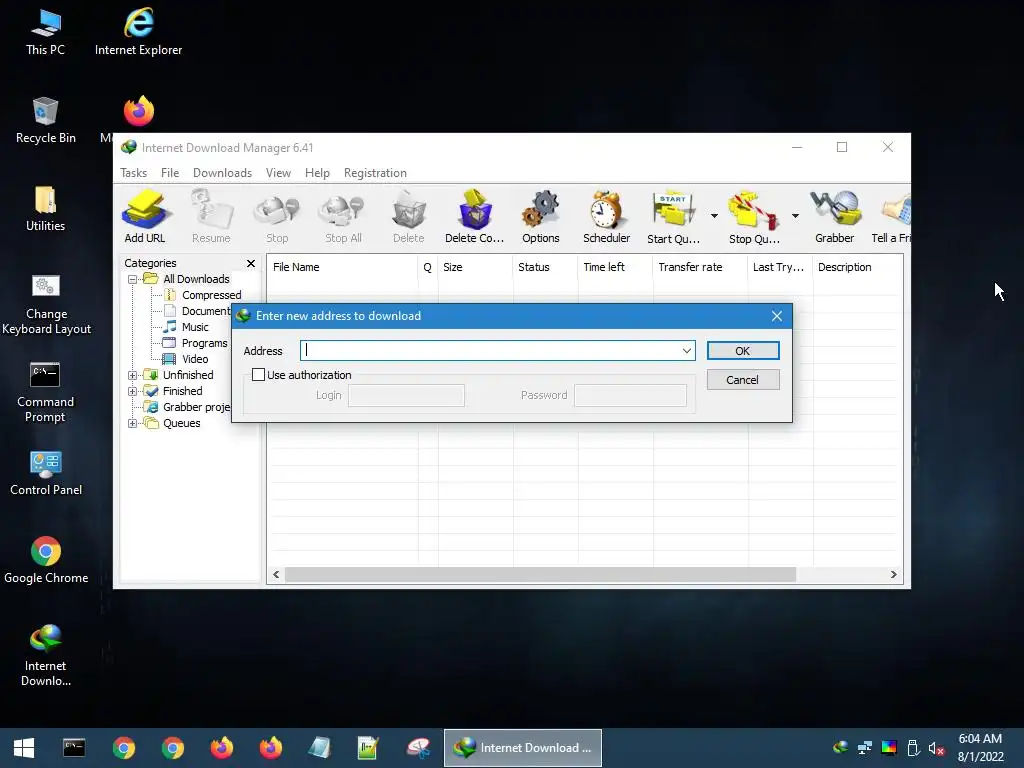Select the Control Panel desktop icon
The image size is (1024, 768).
coord(46,473)
